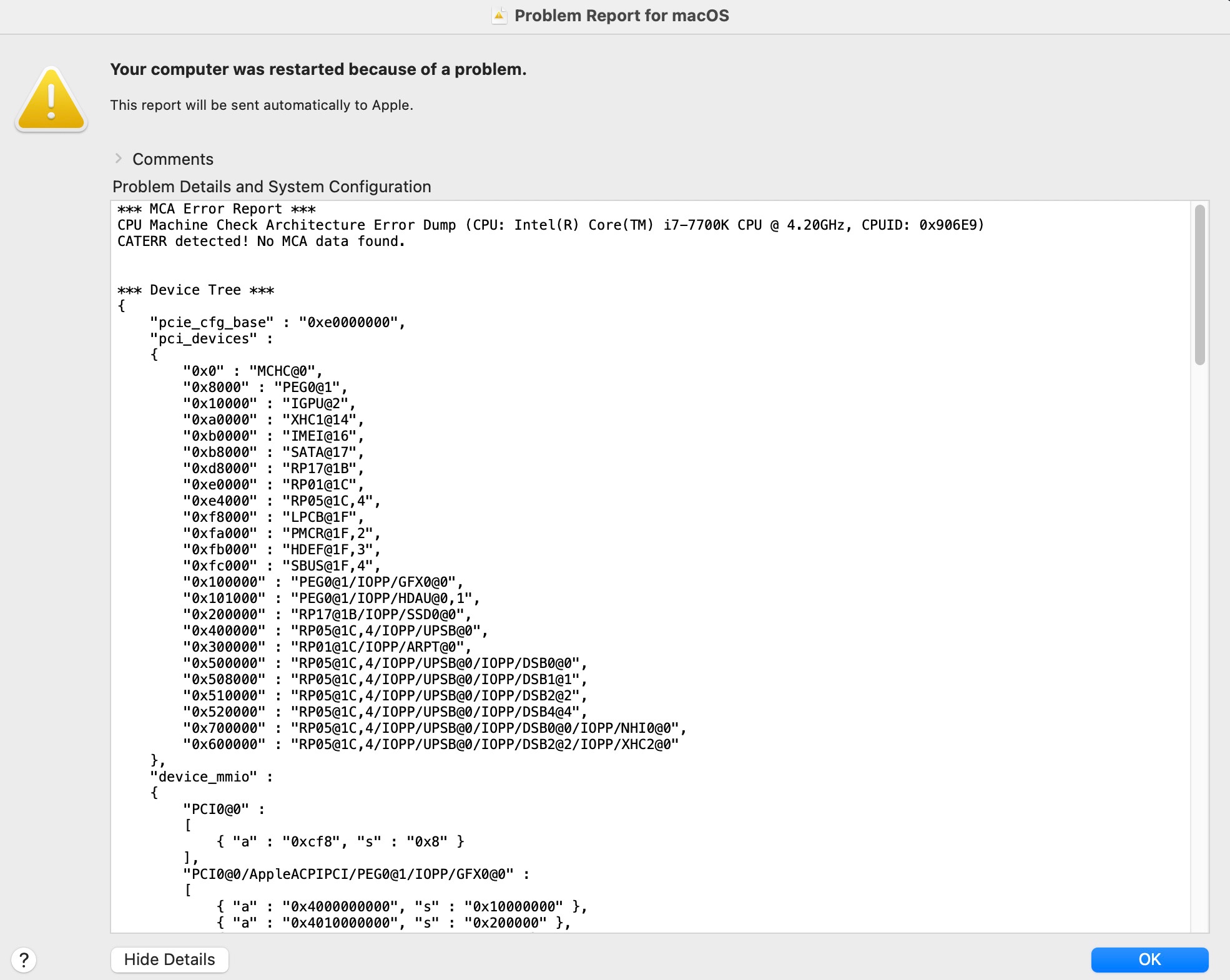Click the scrollbar track below the thumb
Screen dimensions: 1230x980
[x=1199, y=624]
